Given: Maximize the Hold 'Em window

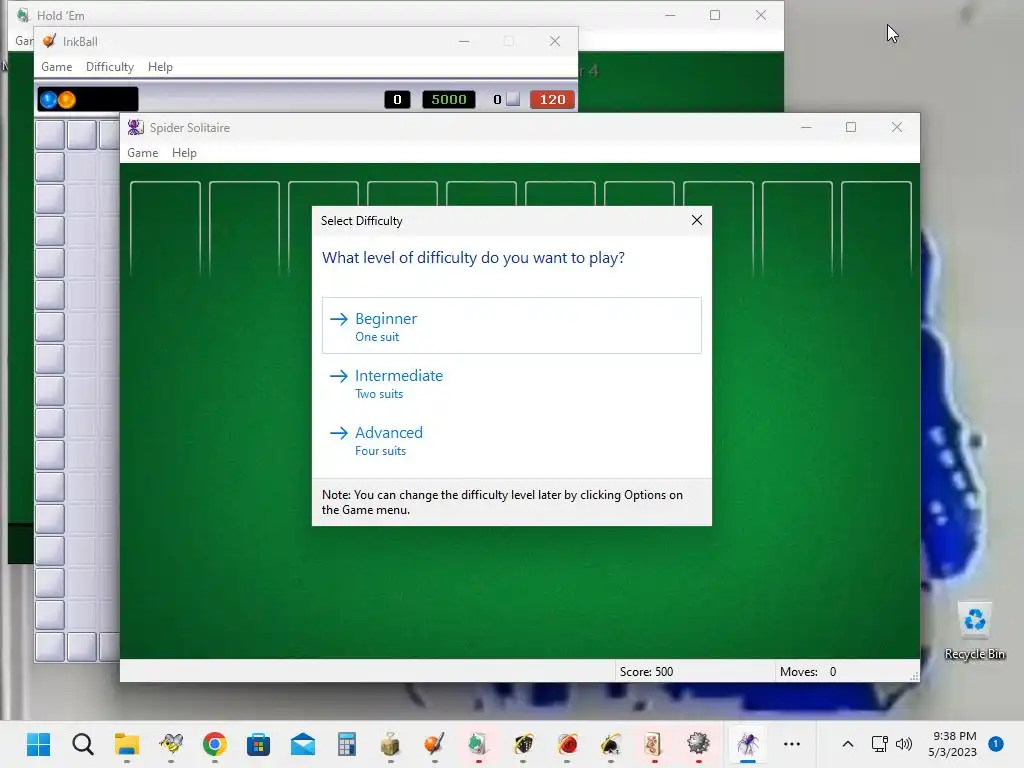Looking at the screenshot, I should coord(715,15).
